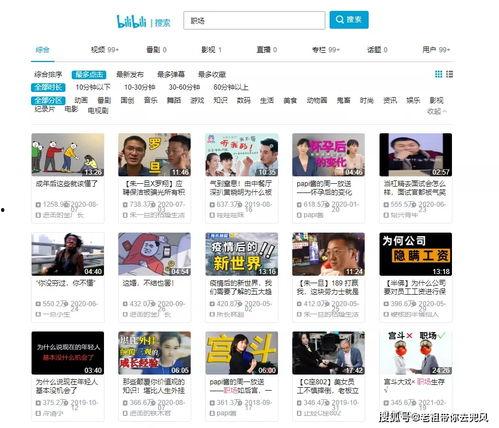Open the 用户 99+ tab
This screenshot has height=428, width=499.
pos(436,50)
